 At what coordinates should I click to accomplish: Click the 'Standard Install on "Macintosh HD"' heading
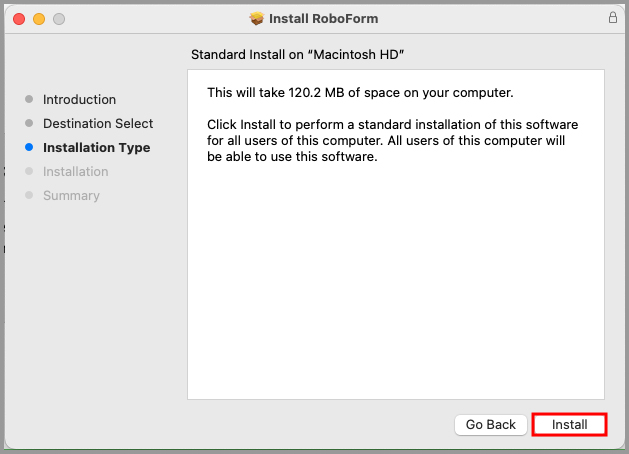[297, 55]
